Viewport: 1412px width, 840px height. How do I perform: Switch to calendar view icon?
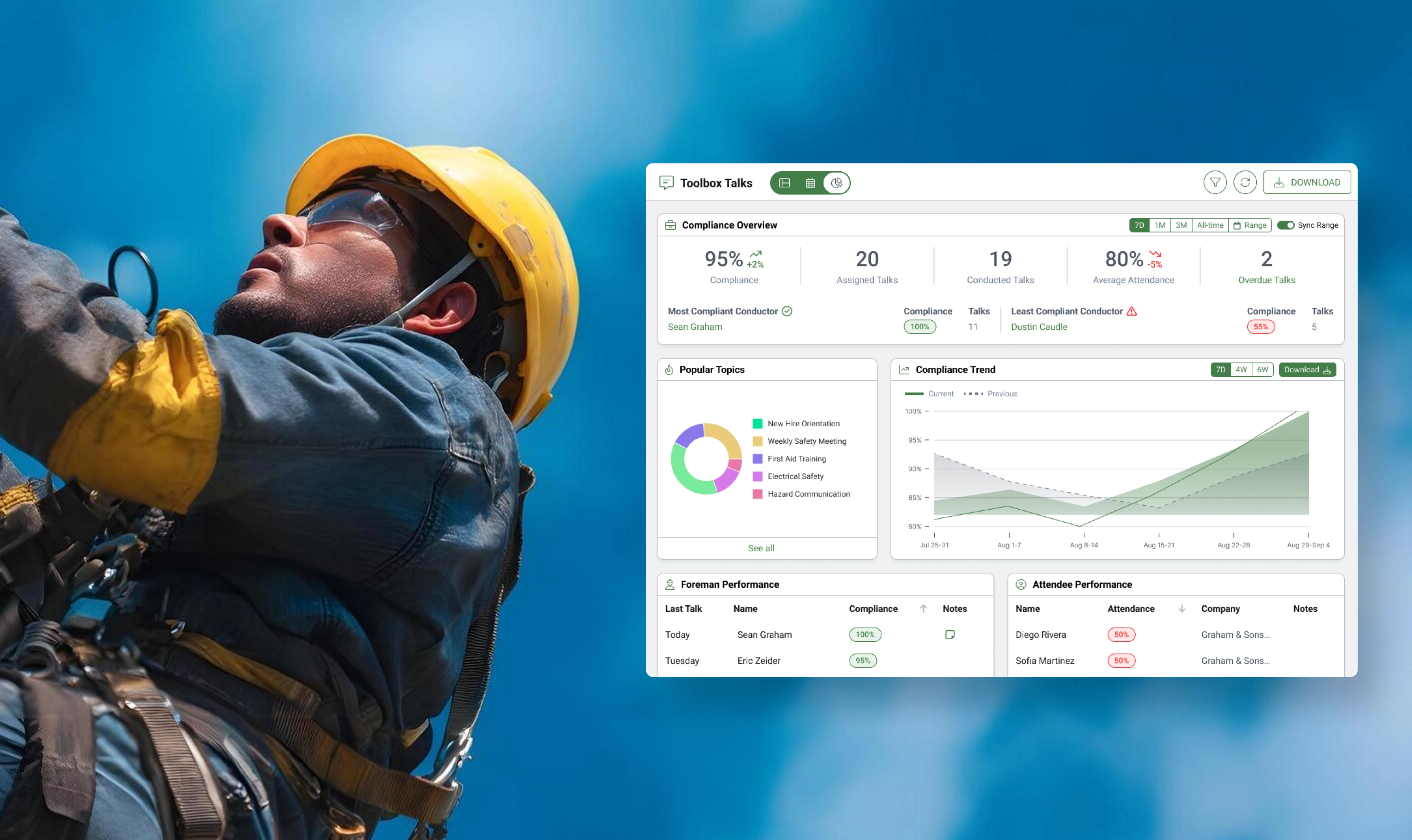click(810, 183)
